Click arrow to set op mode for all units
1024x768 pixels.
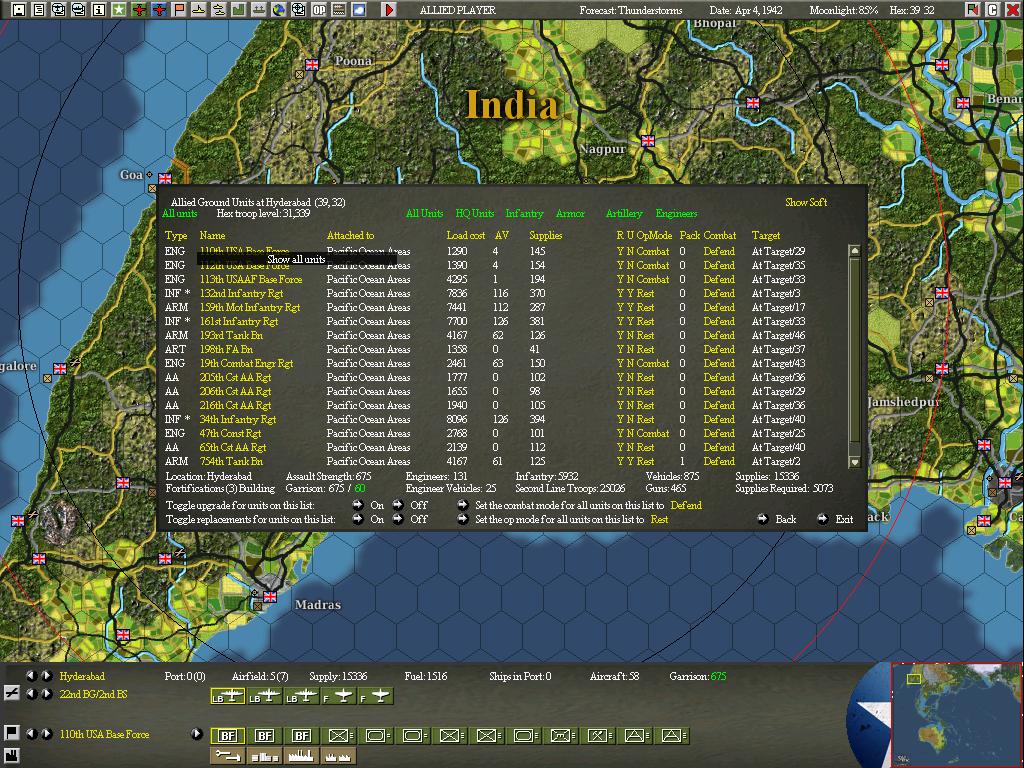click(462, 519)
